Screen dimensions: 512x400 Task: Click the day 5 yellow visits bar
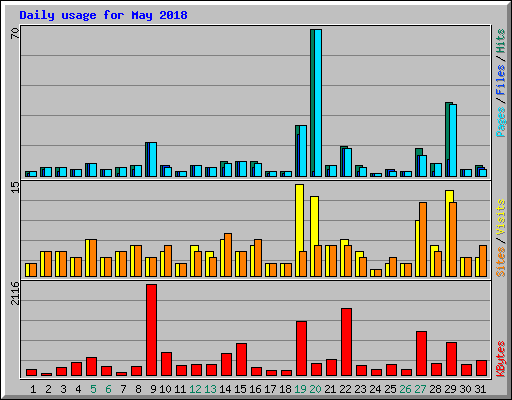[87, 258]
